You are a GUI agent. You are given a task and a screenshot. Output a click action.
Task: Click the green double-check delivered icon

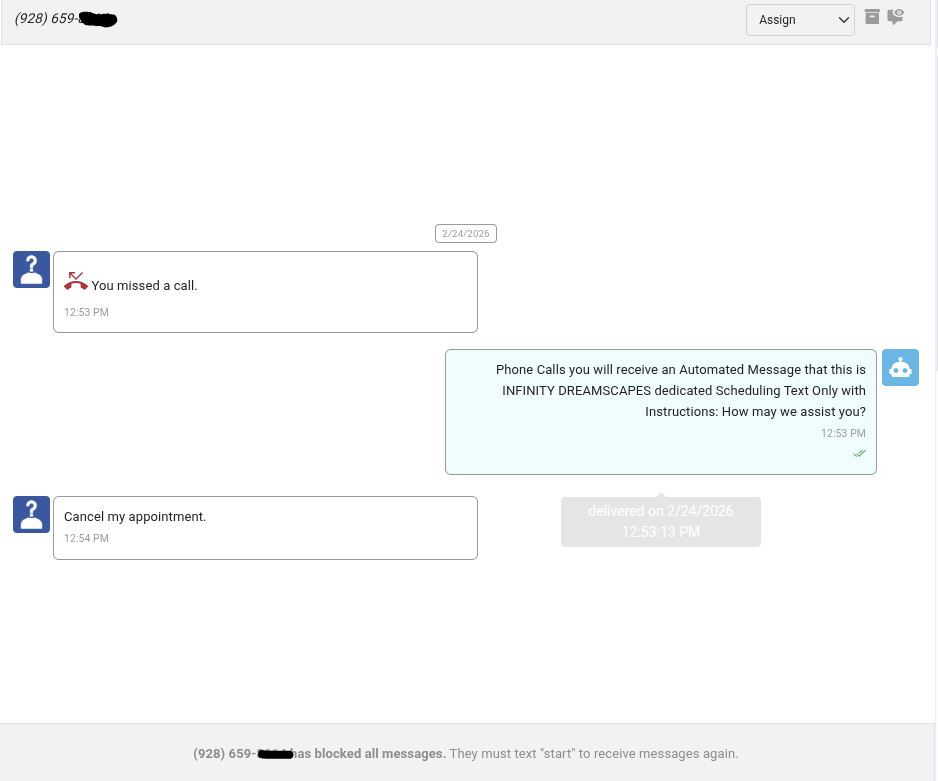click(x=859, y=454)
